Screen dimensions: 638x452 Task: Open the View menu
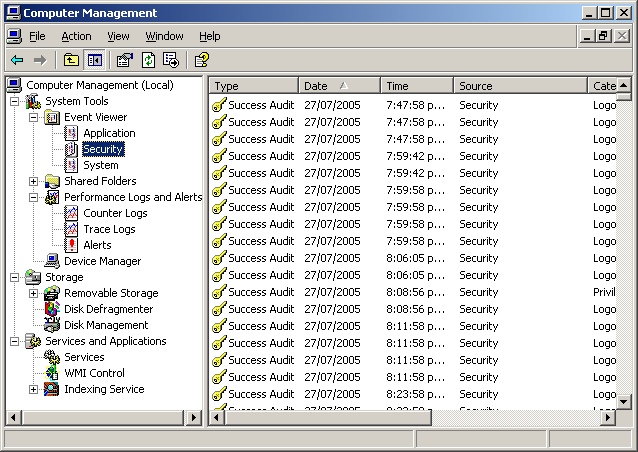pyautogui.click(x=118, y=36)
